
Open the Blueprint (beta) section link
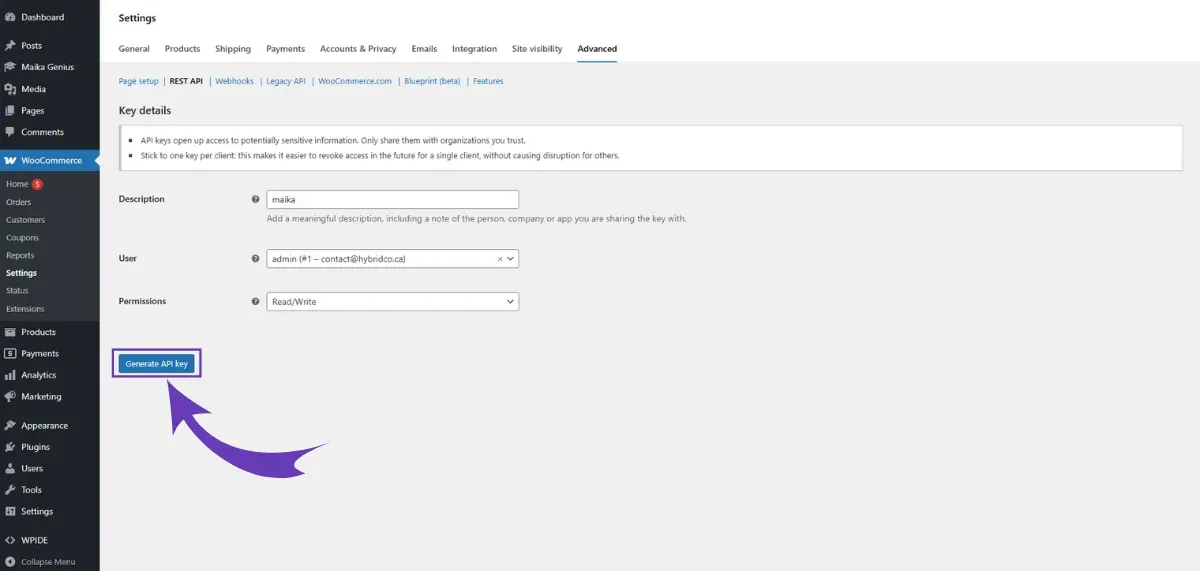tap(432, 81)
